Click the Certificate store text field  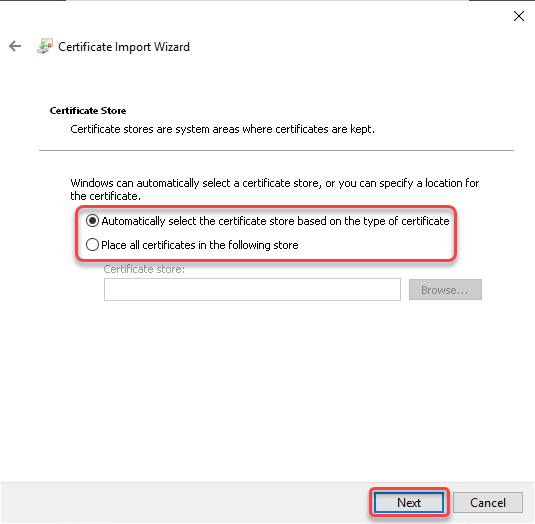252,290
